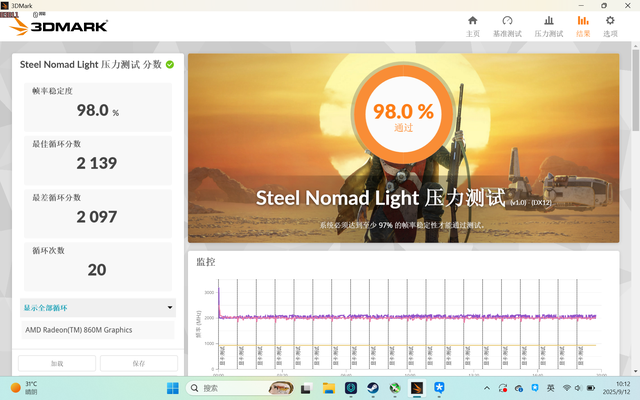
Task: Click the AMD Radeon(TM) 860M Graphics entry
Action: 98,330
